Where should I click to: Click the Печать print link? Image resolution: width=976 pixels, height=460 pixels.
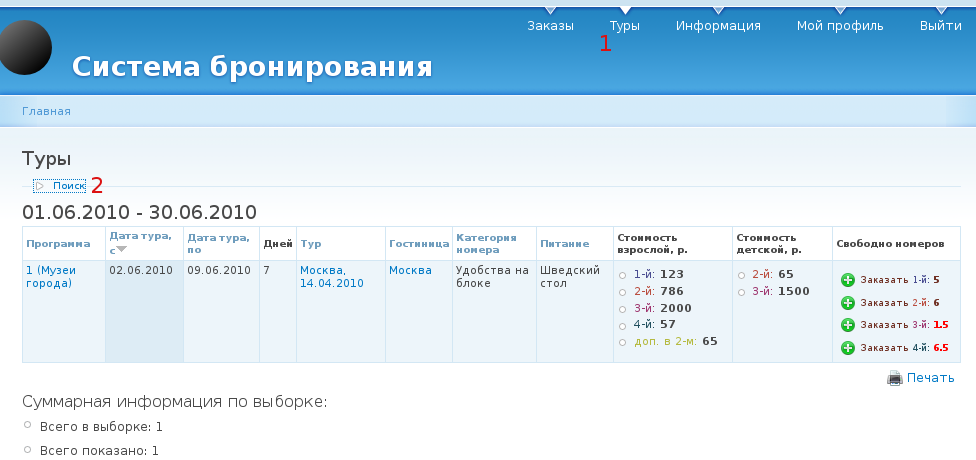click(931, 378)
